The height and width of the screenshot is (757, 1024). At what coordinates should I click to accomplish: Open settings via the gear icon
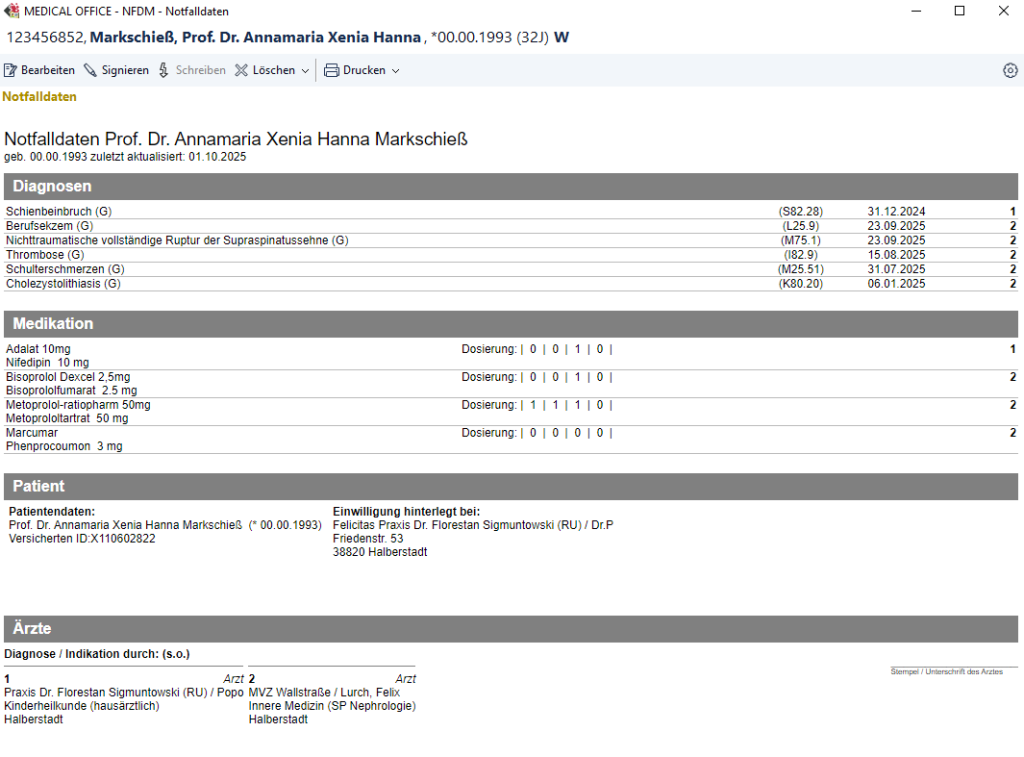(1010, 71)
